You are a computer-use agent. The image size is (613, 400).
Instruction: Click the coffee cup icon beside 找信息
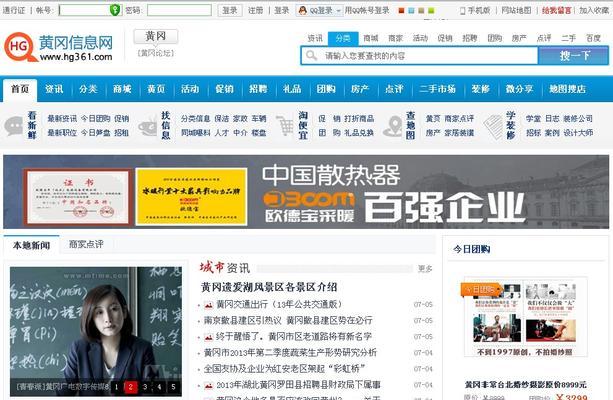point(147,126)
